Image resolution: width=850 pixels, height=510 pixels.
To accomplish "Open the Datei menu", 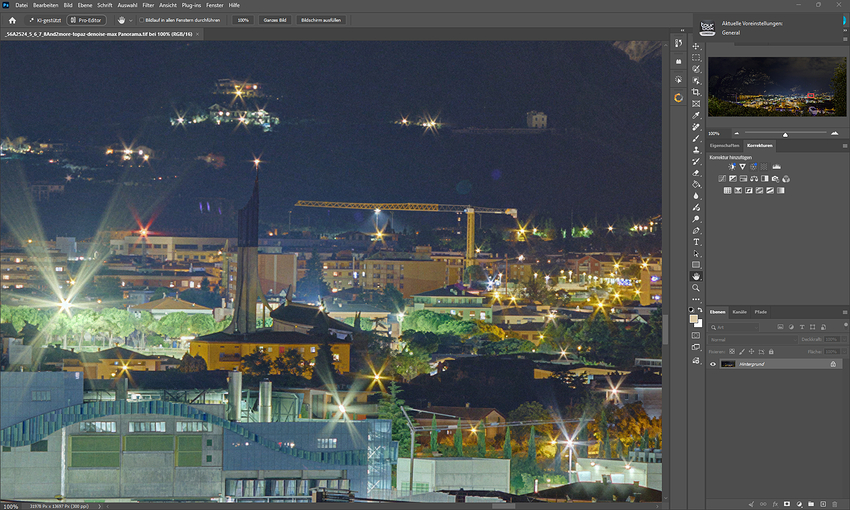I will (22, 5).
